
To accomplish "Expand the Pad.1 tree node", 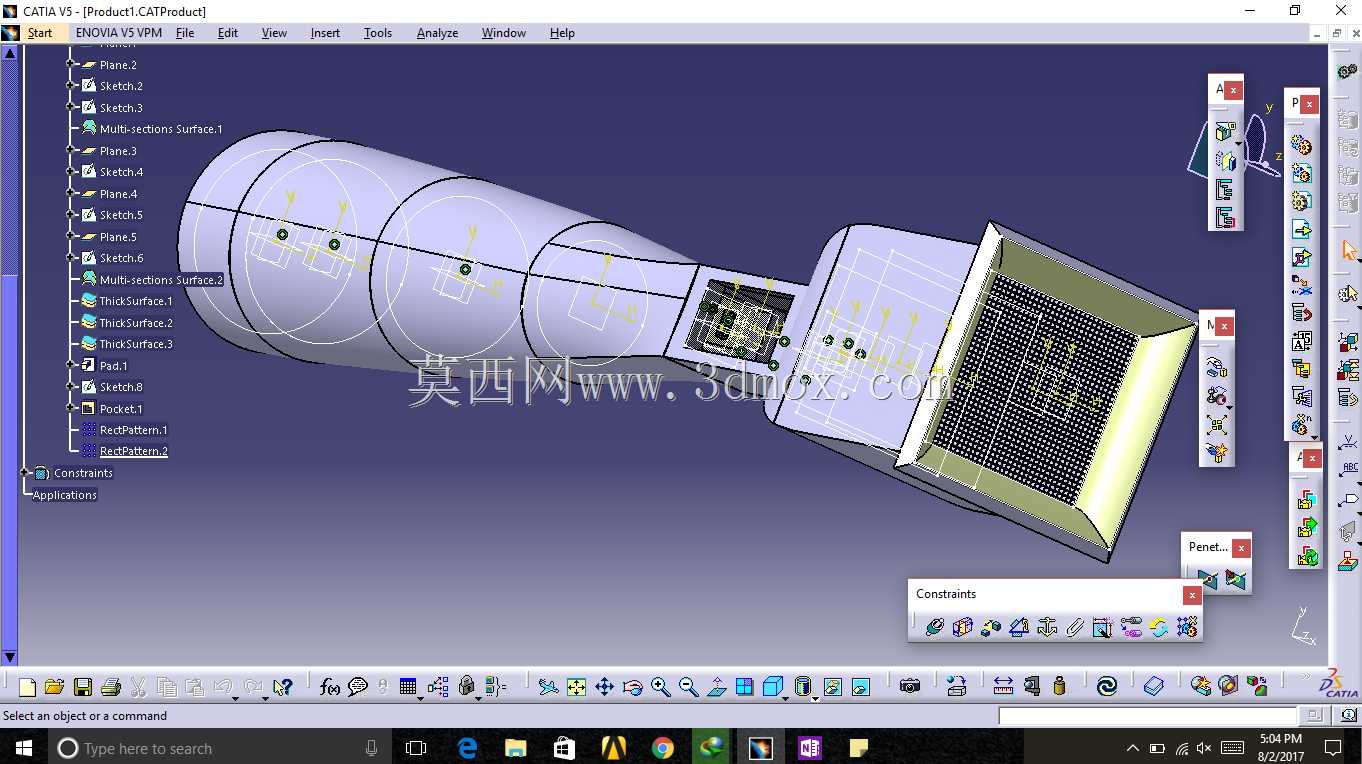I will [71, 366].
